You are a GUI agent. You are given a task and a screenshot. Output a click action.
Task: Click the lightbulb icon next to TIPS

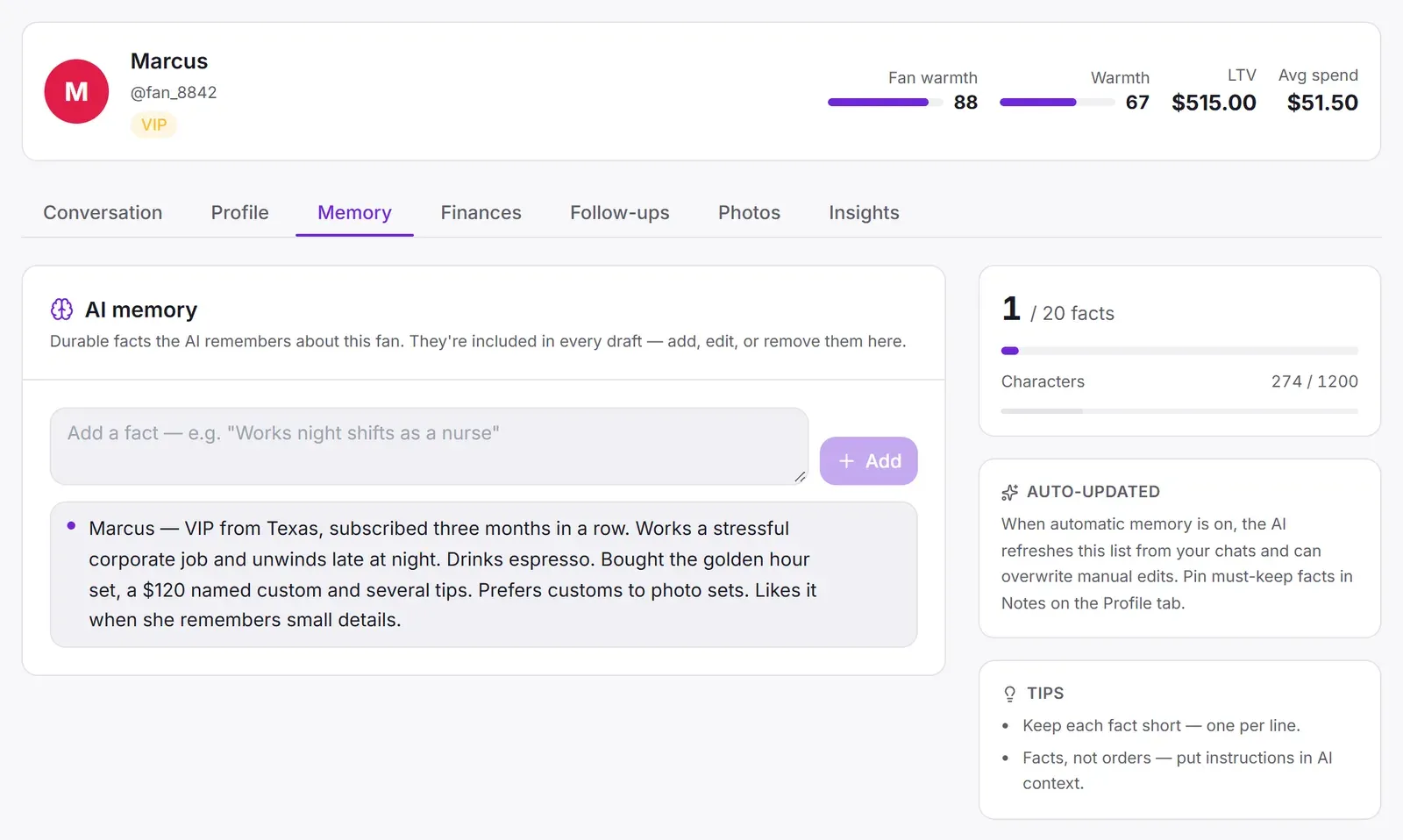pos(1010,694)
